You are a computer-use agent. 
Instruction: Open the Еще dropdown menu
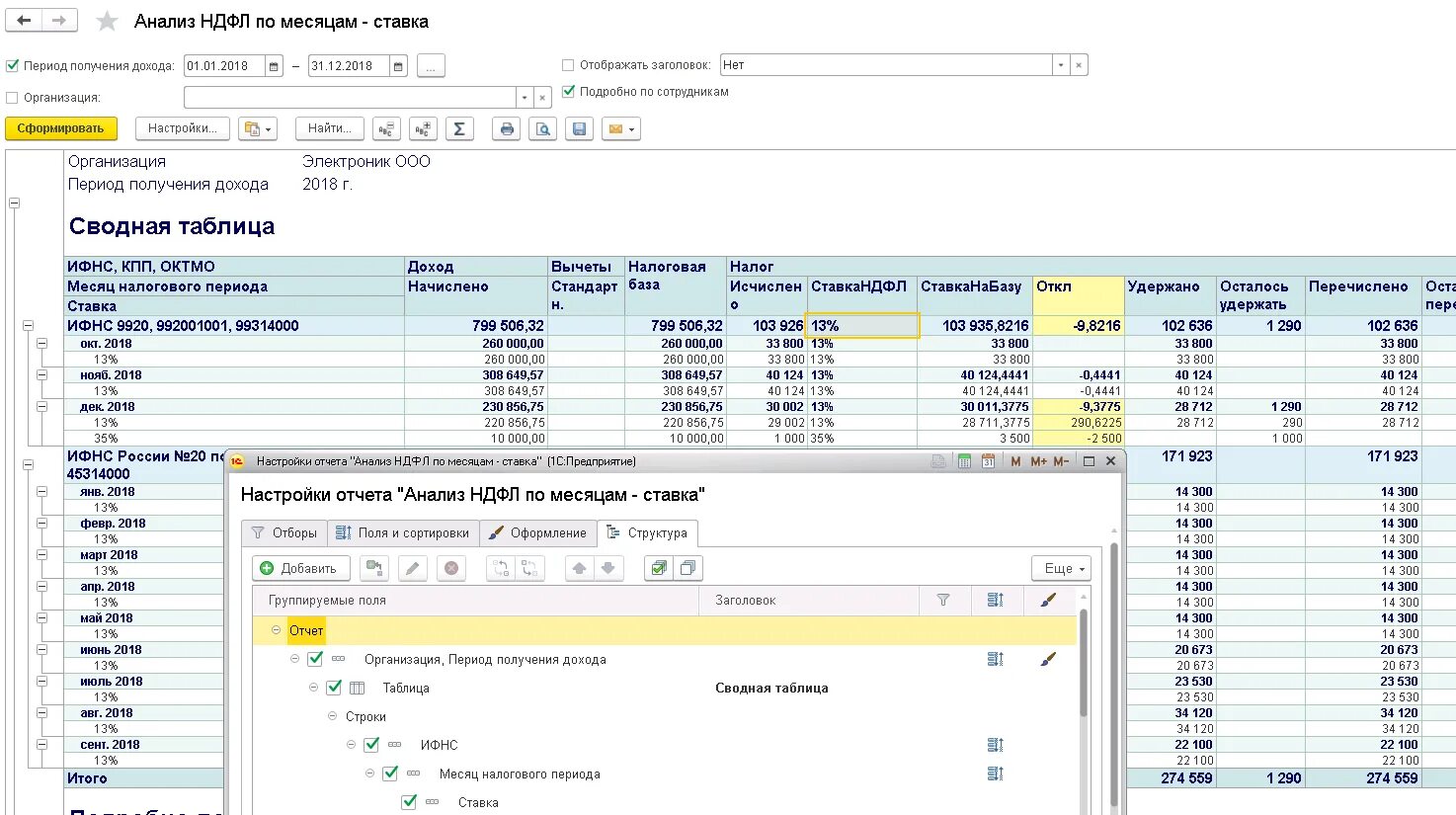click(x=1064, y=568)
